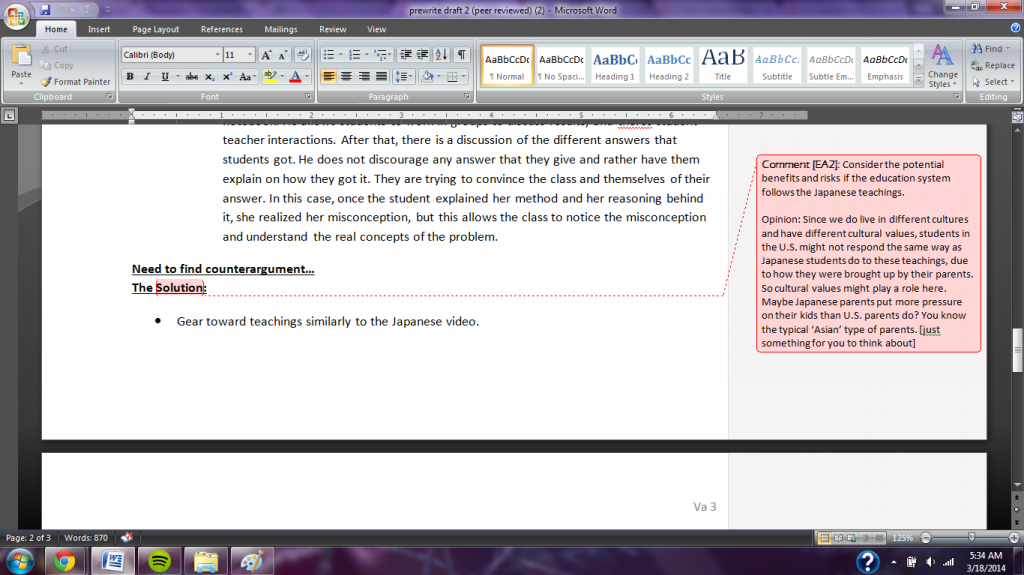
Task: Expand the Change Styles menu
Action: [x=942, y=67]
